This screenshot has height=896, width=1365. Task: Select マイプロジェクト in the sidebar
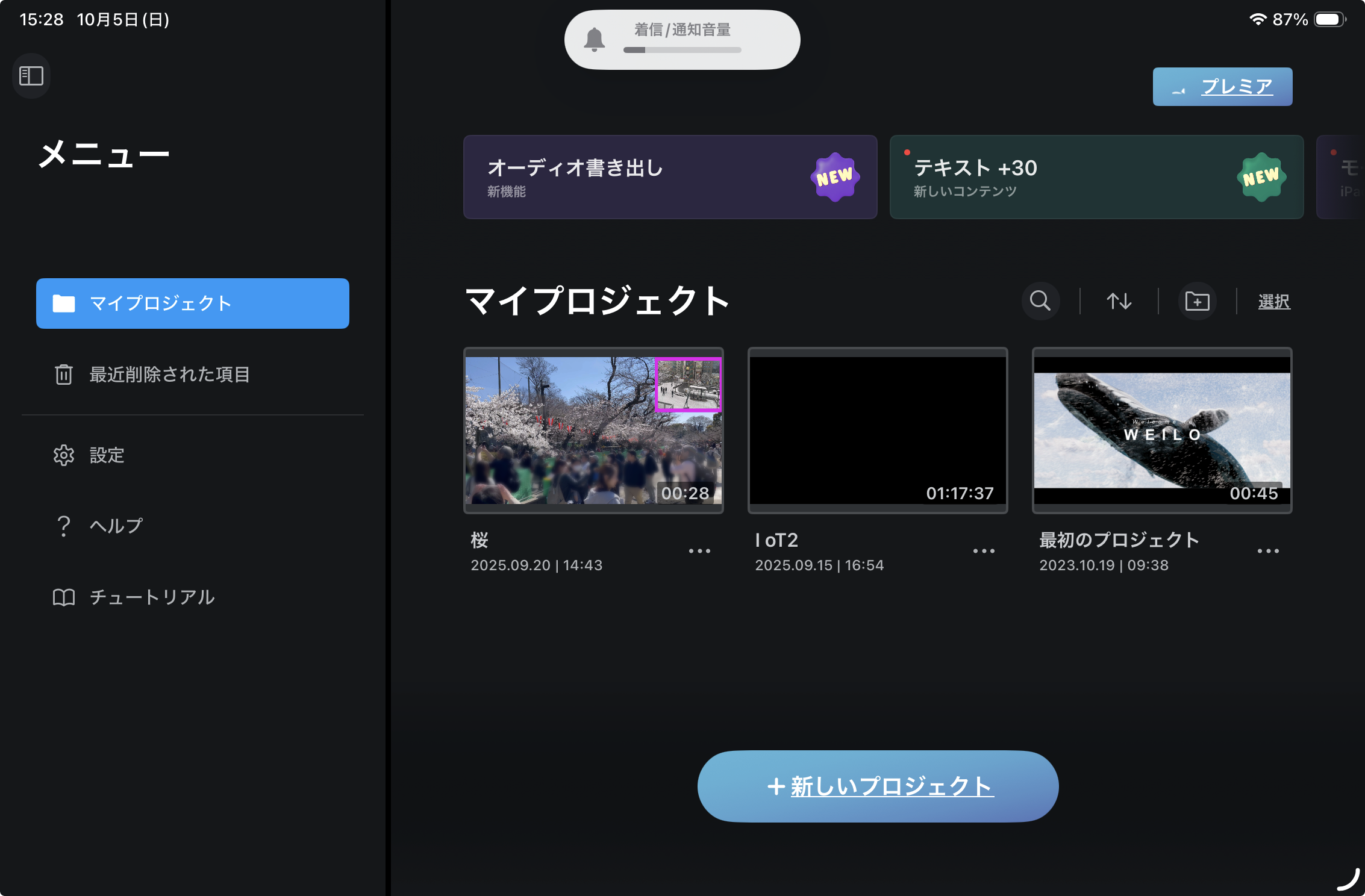[x=192, y=303]
